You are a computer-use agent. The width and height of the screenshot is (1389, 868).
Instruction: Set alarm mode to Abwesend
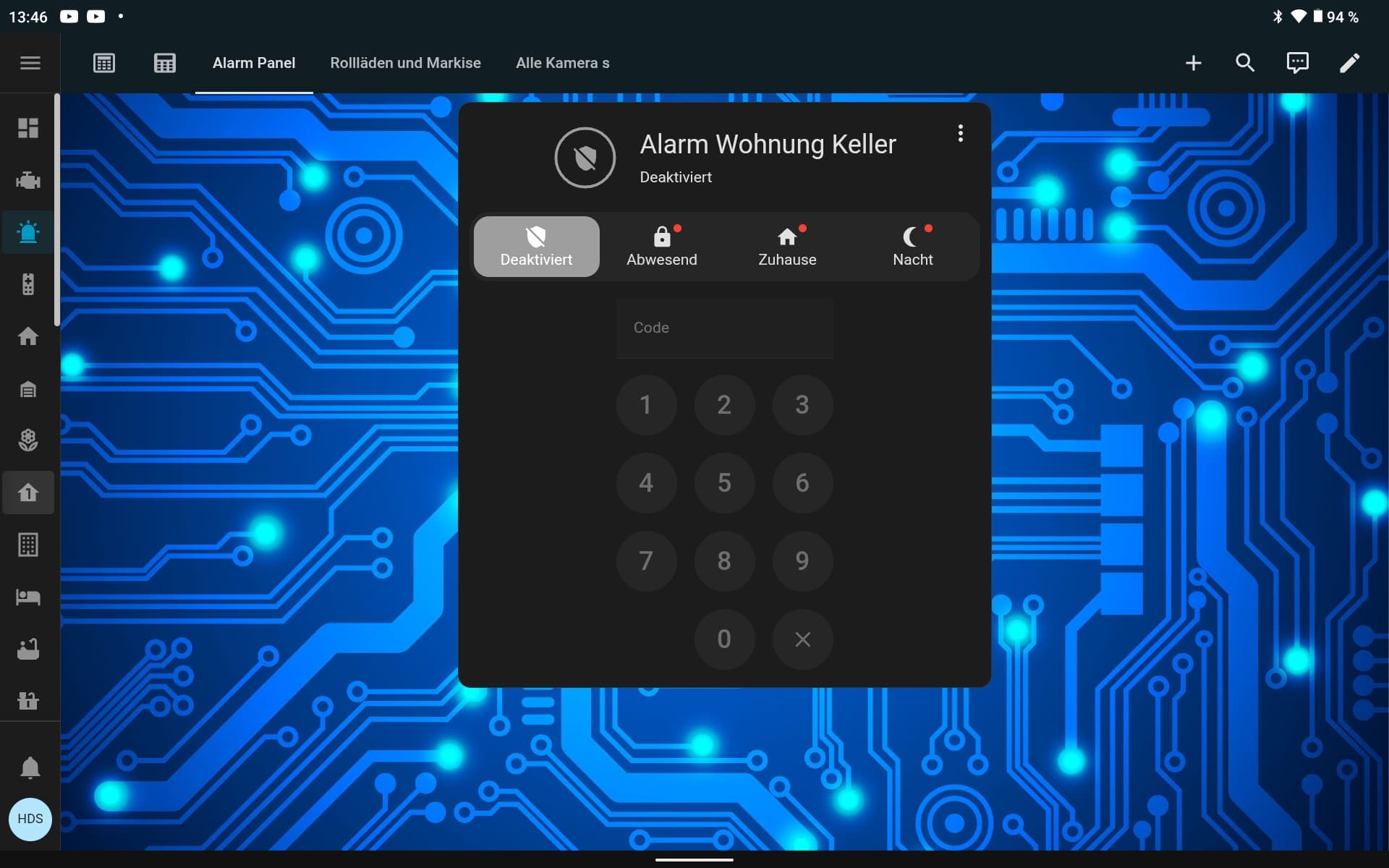pos(661,247)
